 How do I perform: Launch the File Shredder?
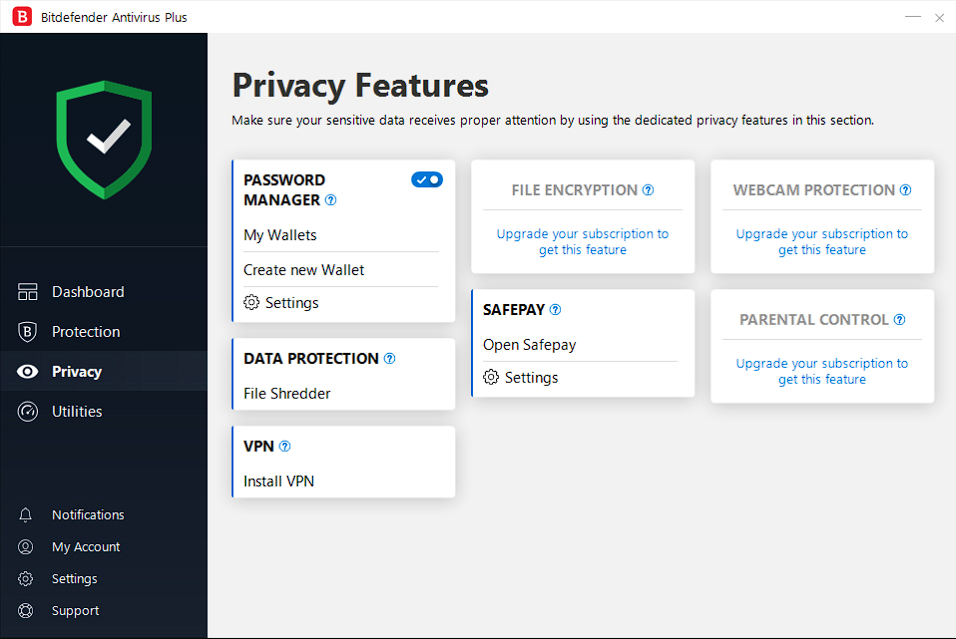click(287, 393)
